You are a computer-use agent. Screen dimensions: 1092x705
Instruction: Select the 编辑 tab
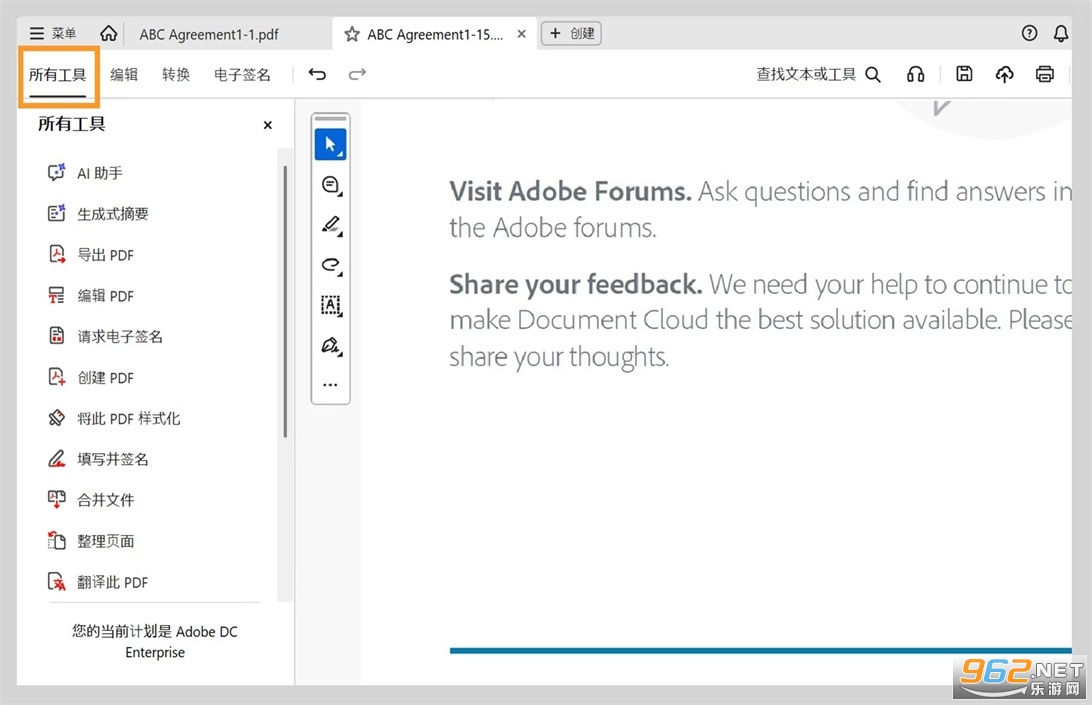click(x=124, y=75)
